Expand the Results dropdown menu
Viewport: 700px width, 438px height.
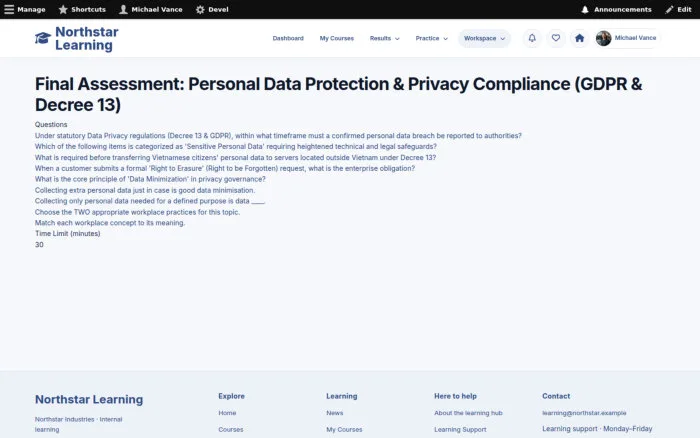point(384,38)
